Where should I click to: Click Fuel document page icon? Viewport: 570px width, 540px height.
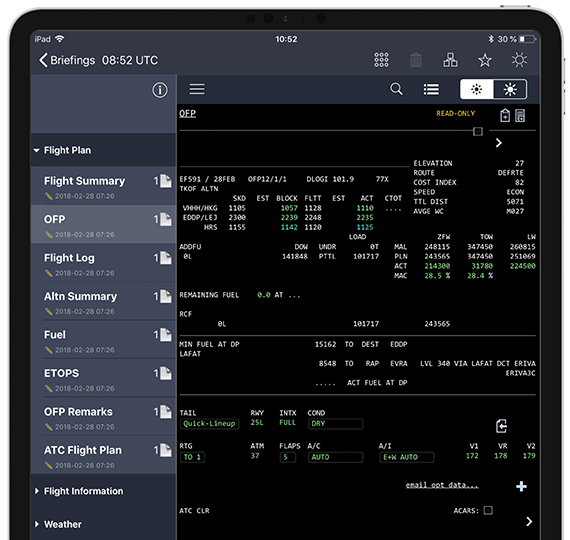(x=166, y=335)
